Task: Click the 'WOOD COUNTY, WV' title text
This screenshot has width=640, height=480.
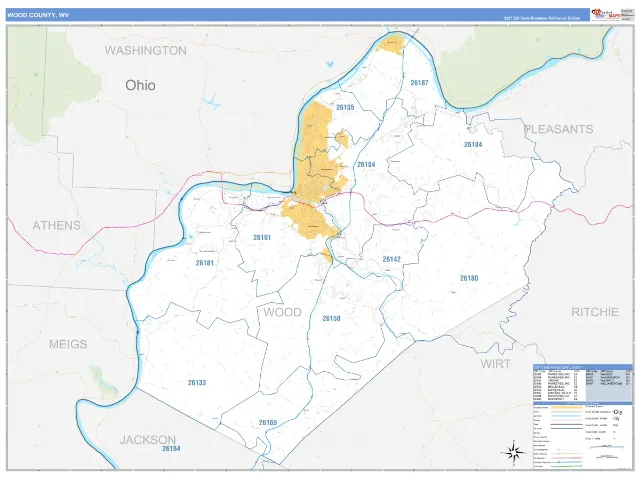Action: 38,15
